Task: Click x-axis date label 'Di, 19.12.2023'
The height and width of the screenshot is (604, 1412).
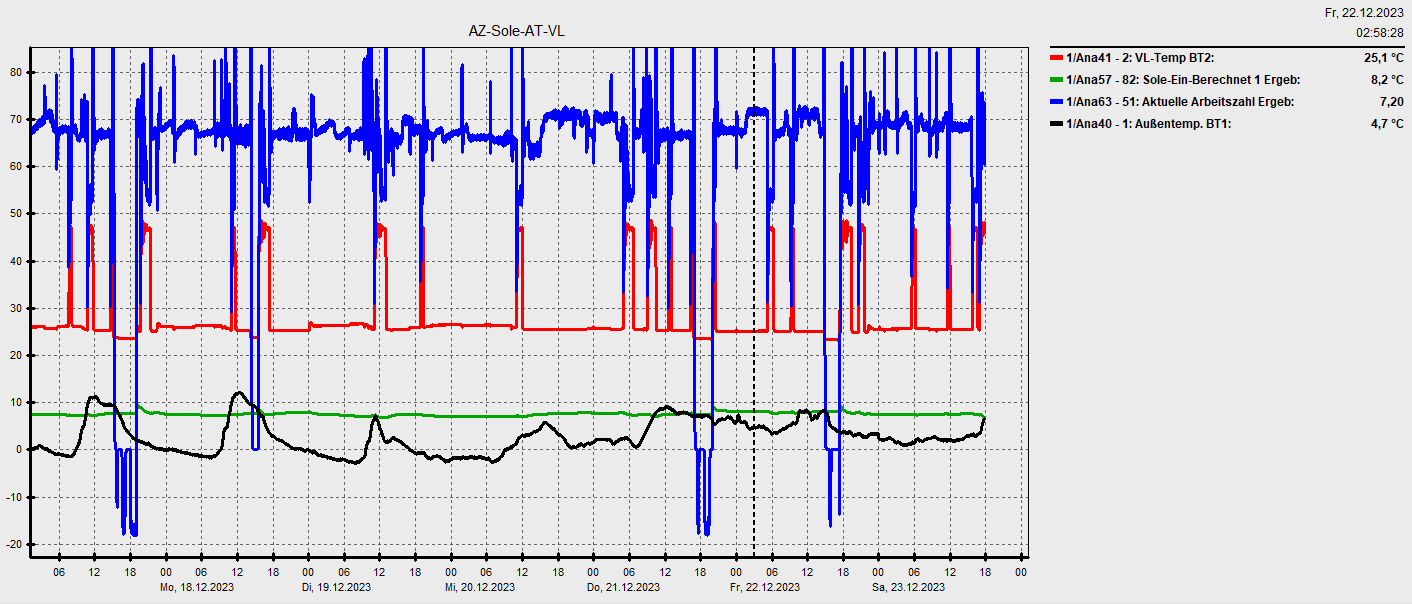Action: (x=336, y=587)
